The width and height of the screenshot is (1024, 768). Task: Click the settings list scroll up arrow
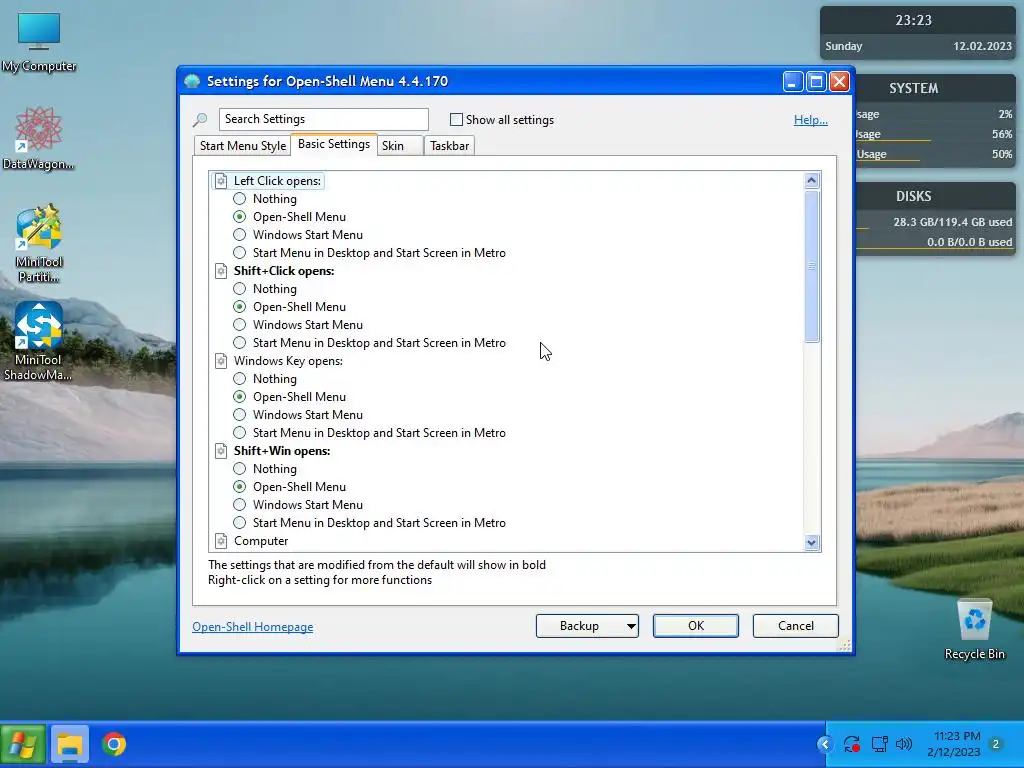pyautogui.click(x=812, y=181)
